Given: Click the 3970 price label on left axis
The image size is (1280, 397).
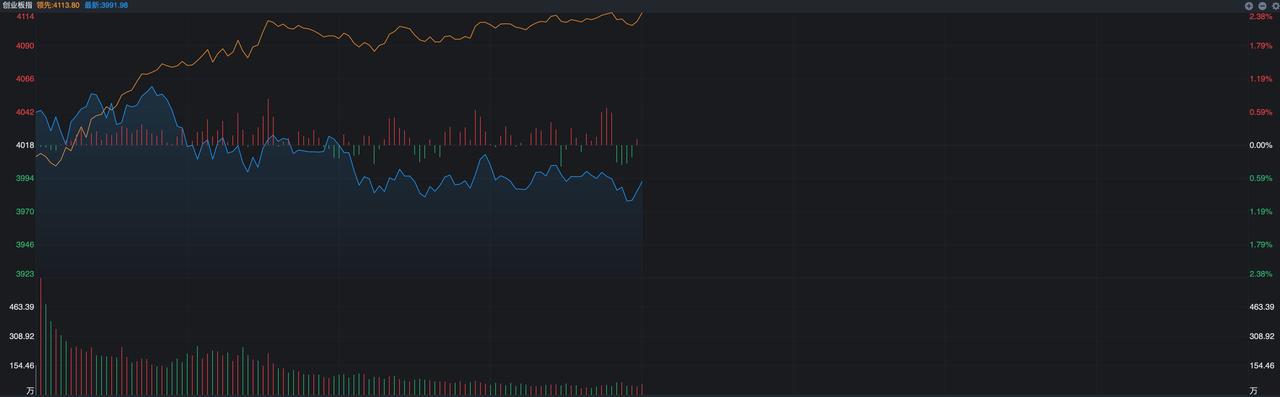Looking at the screenshot, I should click(x=25, y=212).
